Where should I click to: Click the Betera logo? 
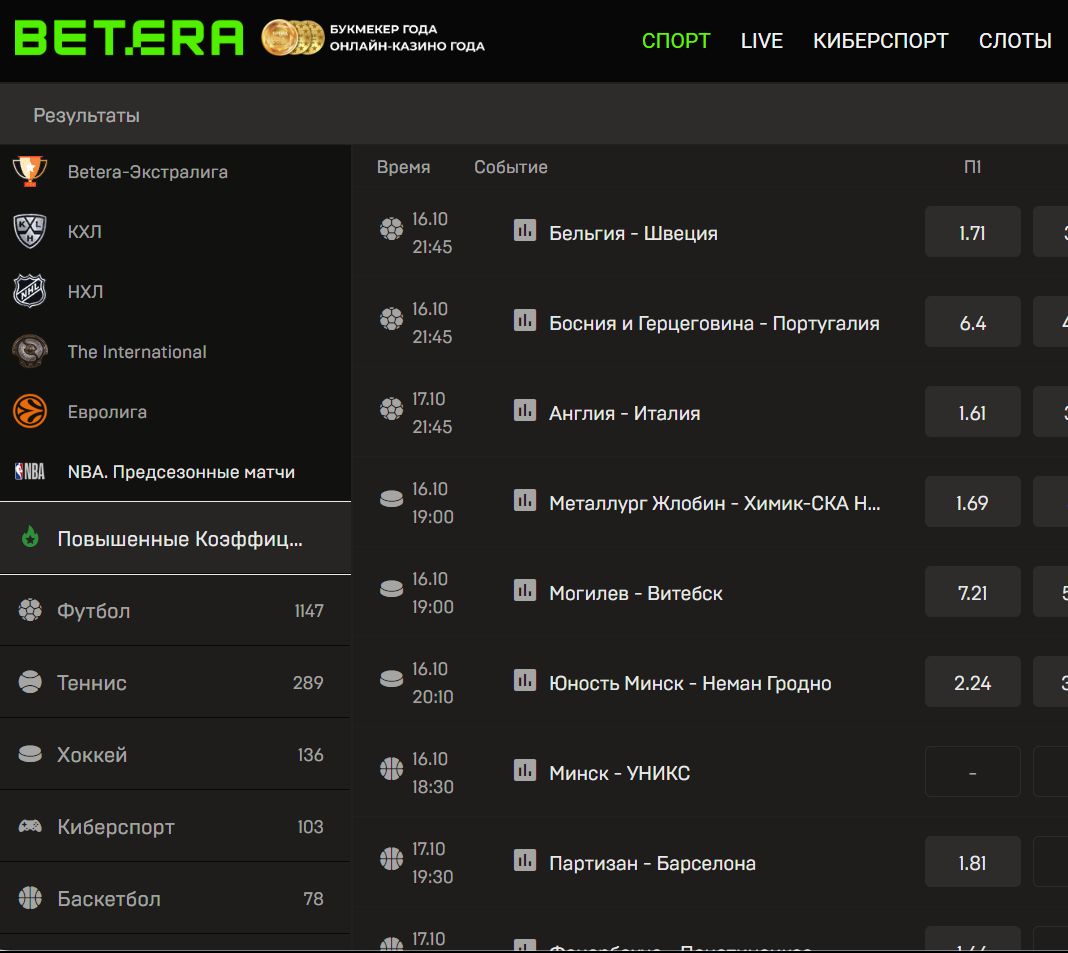129,37
